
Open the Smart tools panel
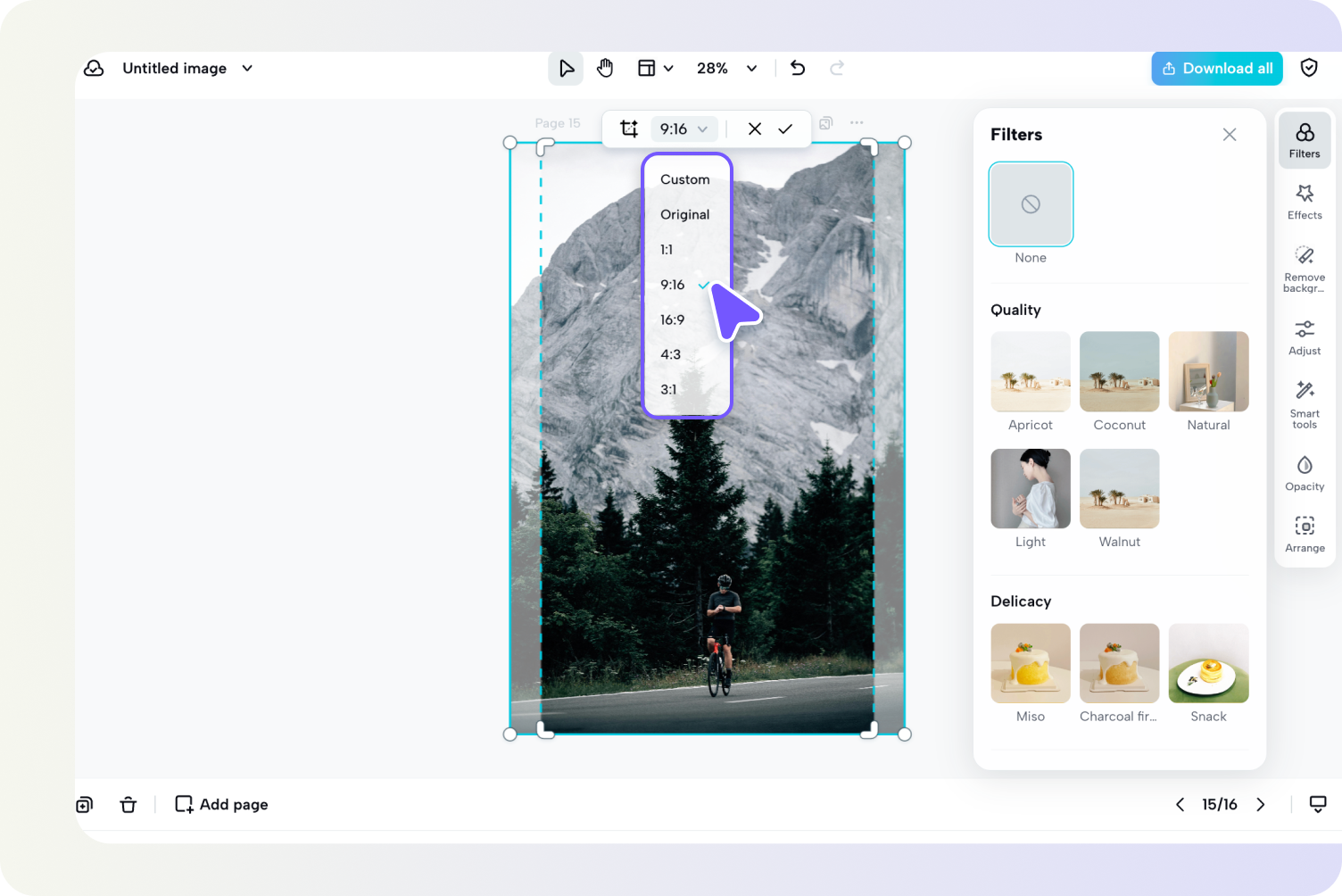tap(1305, 404)
